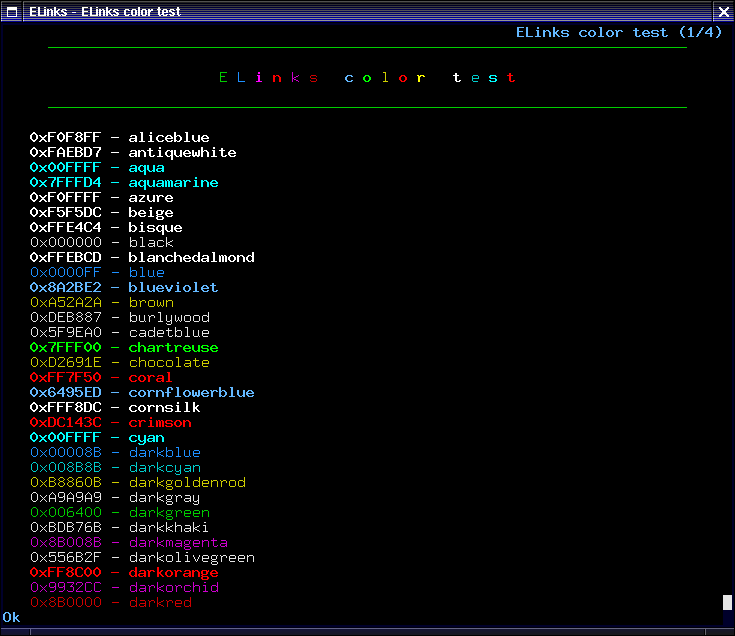Click the 'chartreuse' color entry
This screenshot has width=735, height=636.
(x=124, y=347)
